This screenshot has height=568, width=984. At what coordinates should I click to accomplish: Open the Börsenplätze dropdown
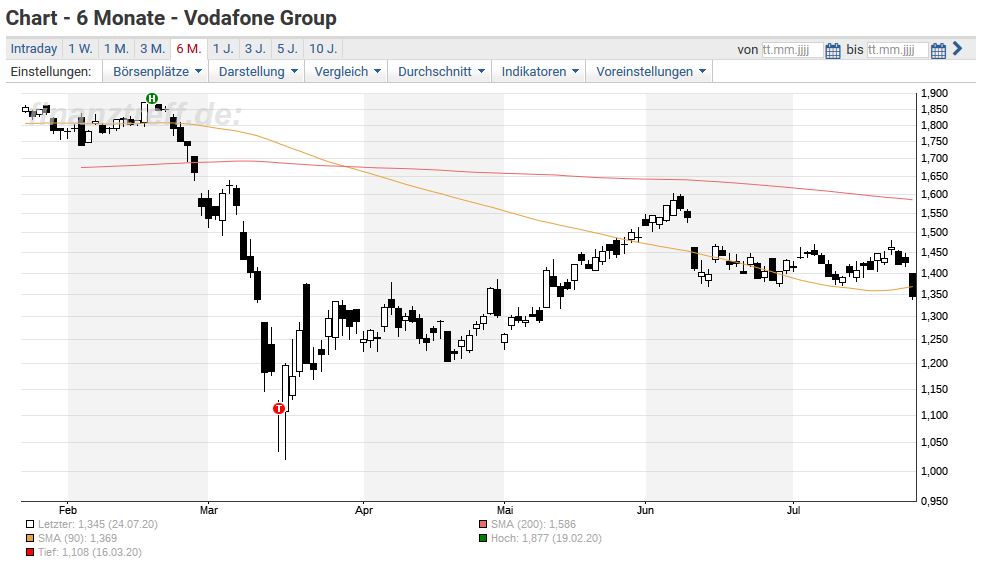coord(157,72)
